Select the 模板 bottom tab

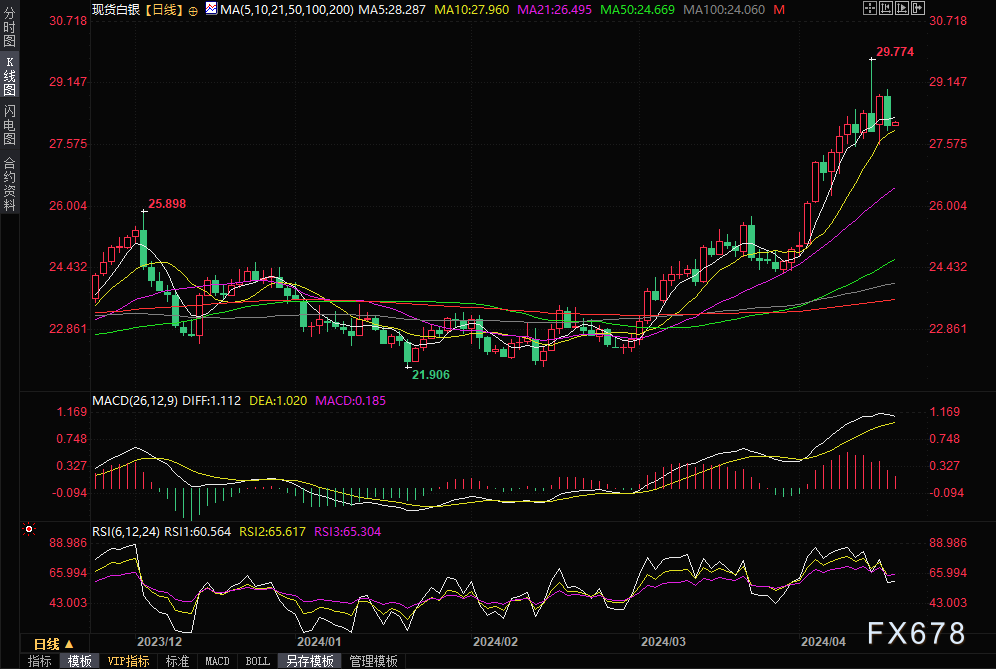80,661
